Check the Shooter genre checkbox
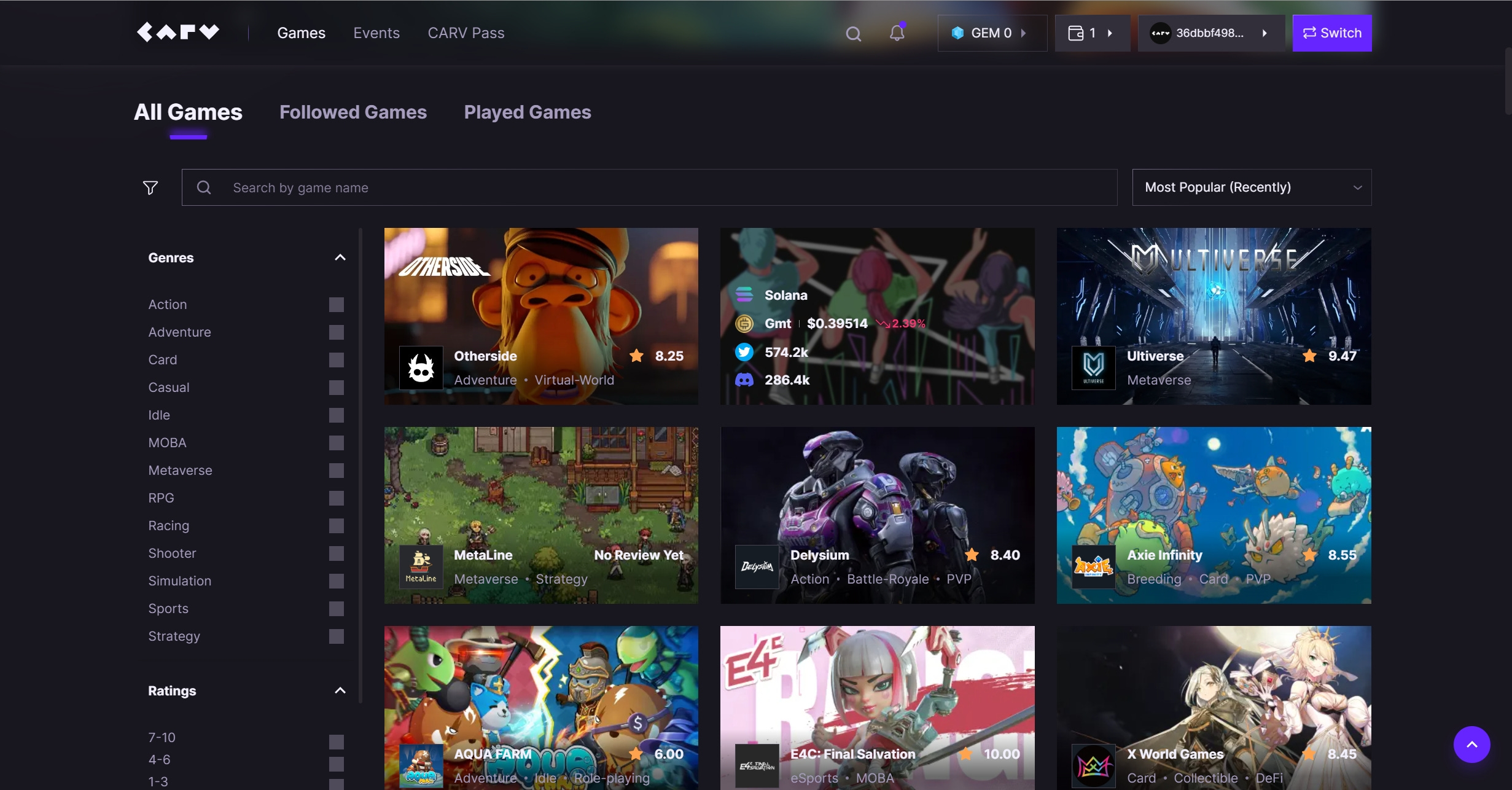Screen dimensions: 1512x790 click(336, 553)
